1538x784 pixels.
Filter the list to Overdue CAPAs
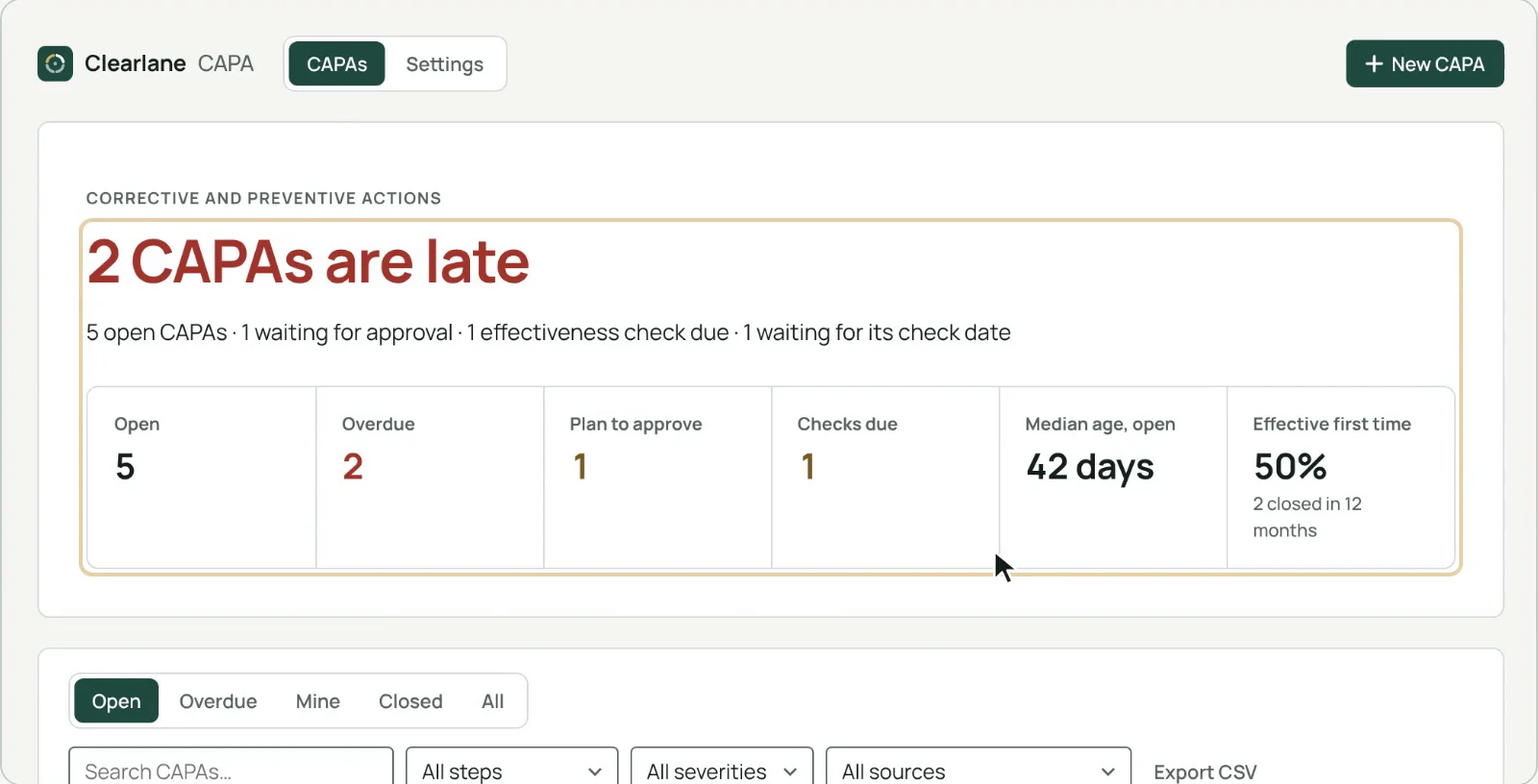point(218,701)
